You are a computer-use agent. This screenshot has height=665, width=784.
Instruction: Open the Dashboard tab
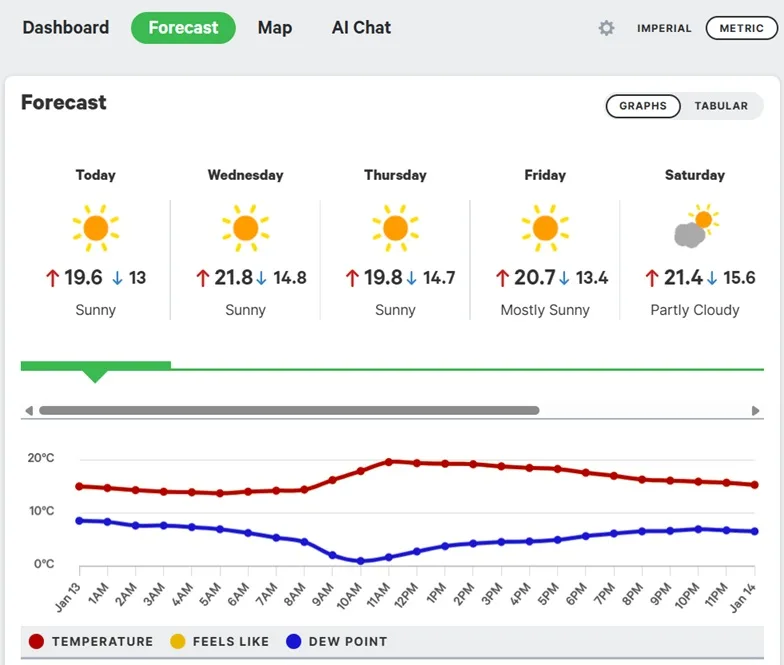(x=66, y=28)
